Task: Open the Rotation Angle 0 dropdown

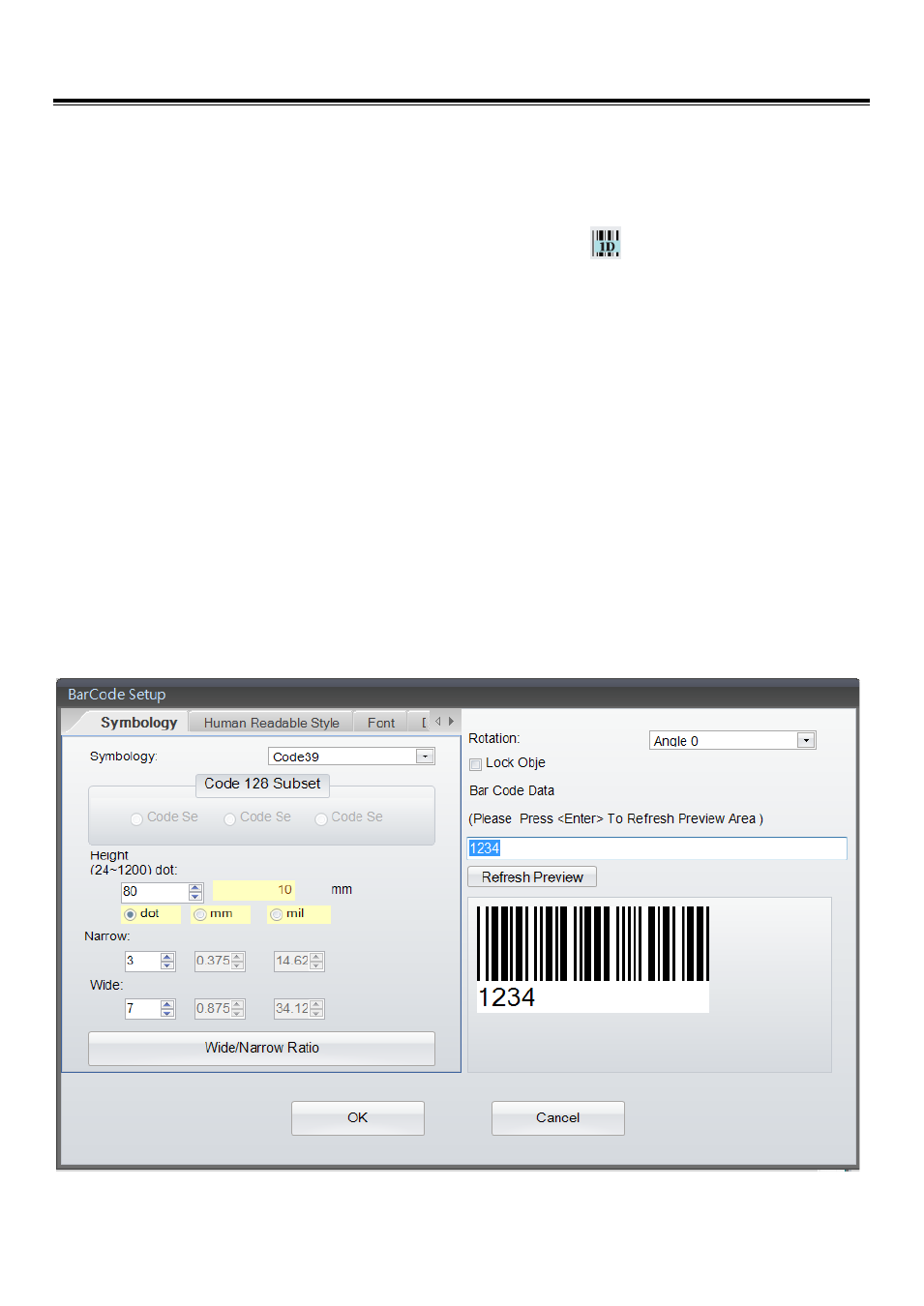Action: (805, 741)
